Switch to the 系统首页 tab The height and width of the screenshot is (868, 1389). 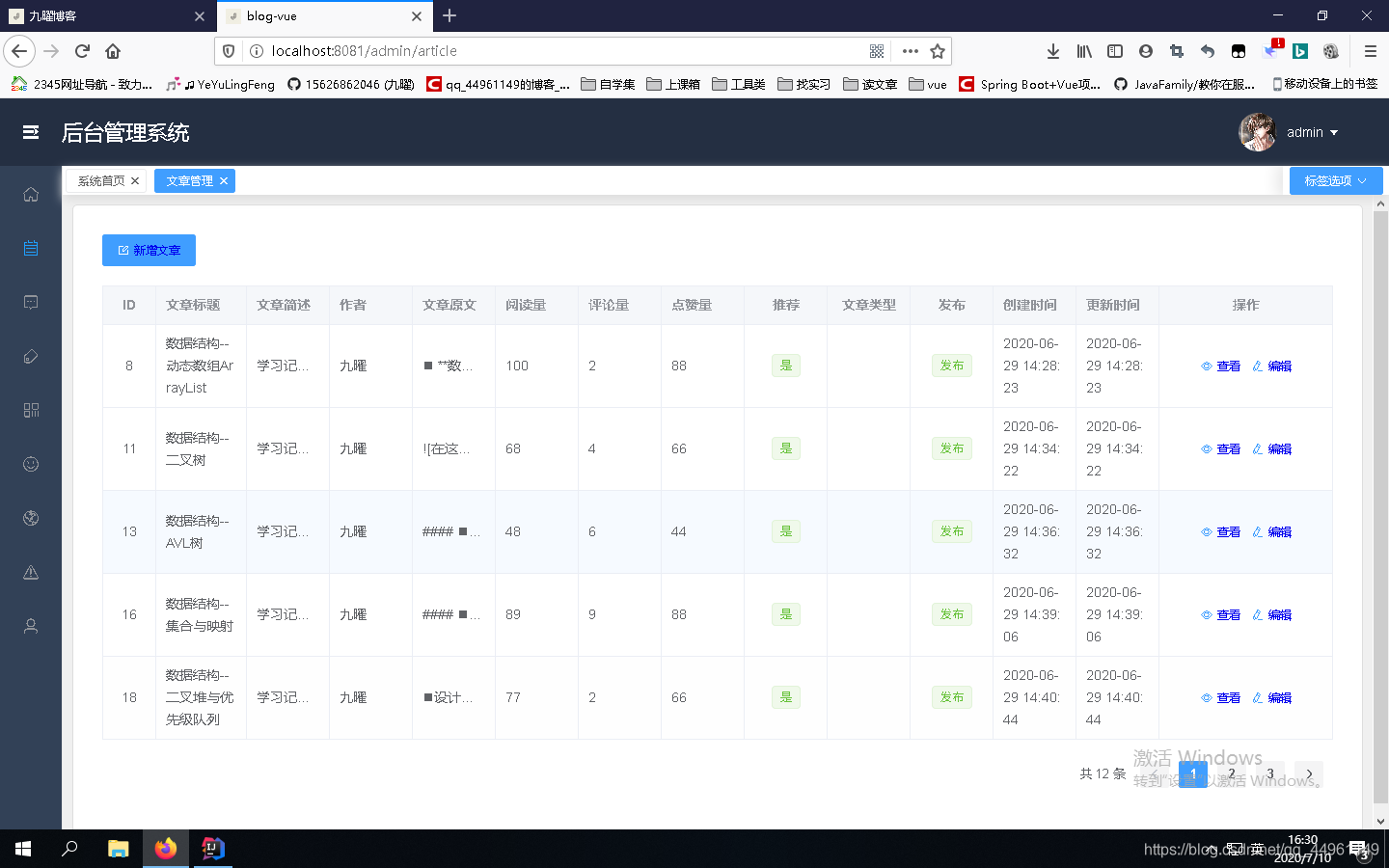point(101,180)
